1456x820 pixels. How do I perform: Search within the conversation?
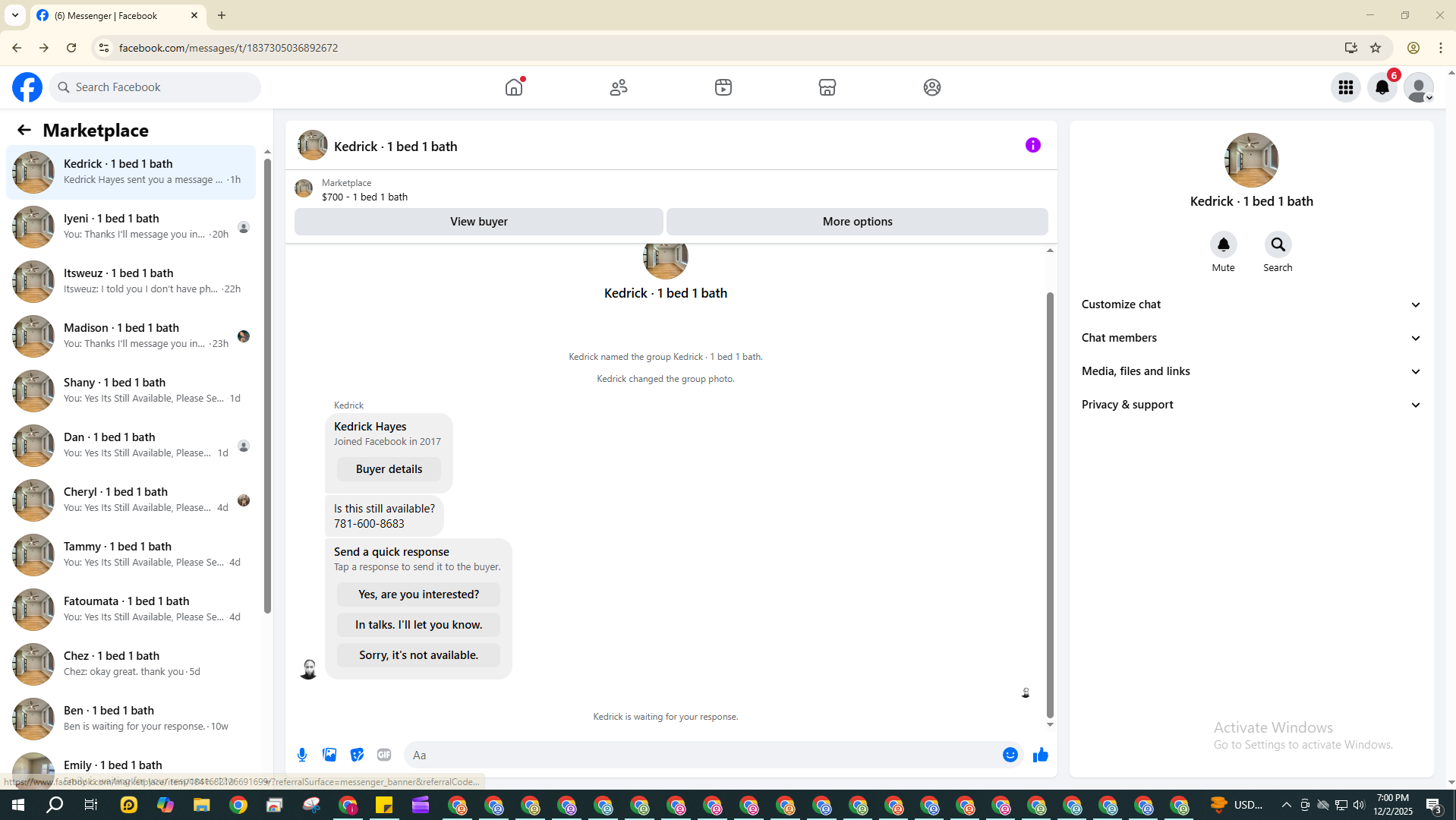(1278, 244)
